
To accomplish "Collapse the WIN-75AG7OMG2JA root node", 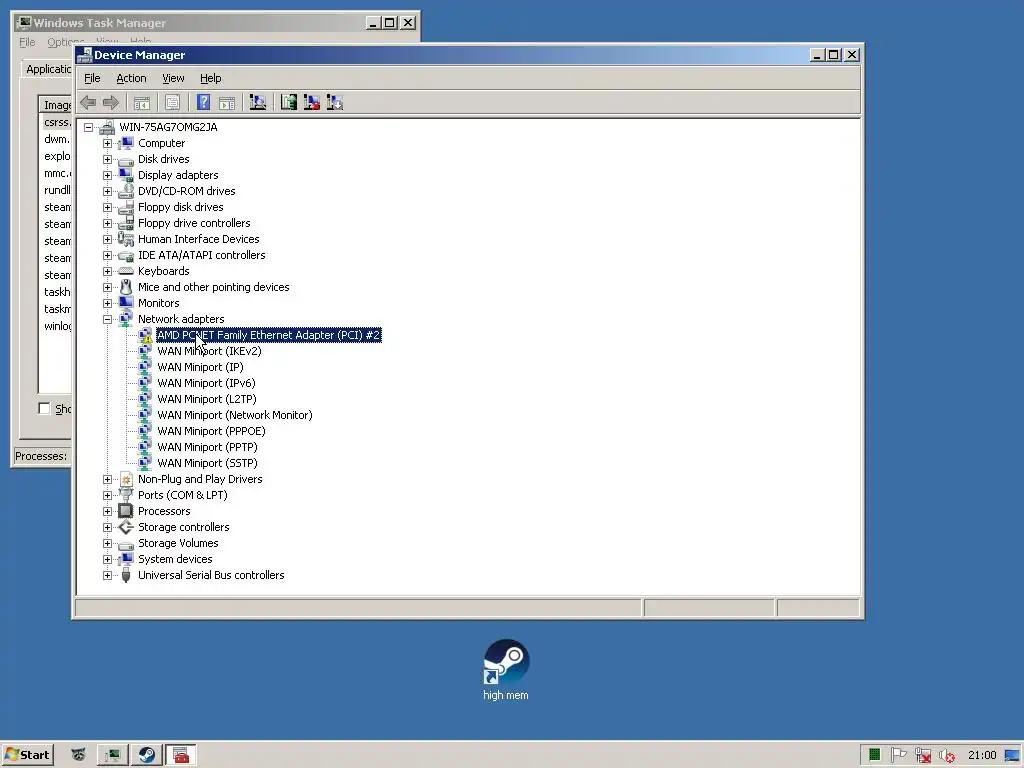I will (89, 127).
